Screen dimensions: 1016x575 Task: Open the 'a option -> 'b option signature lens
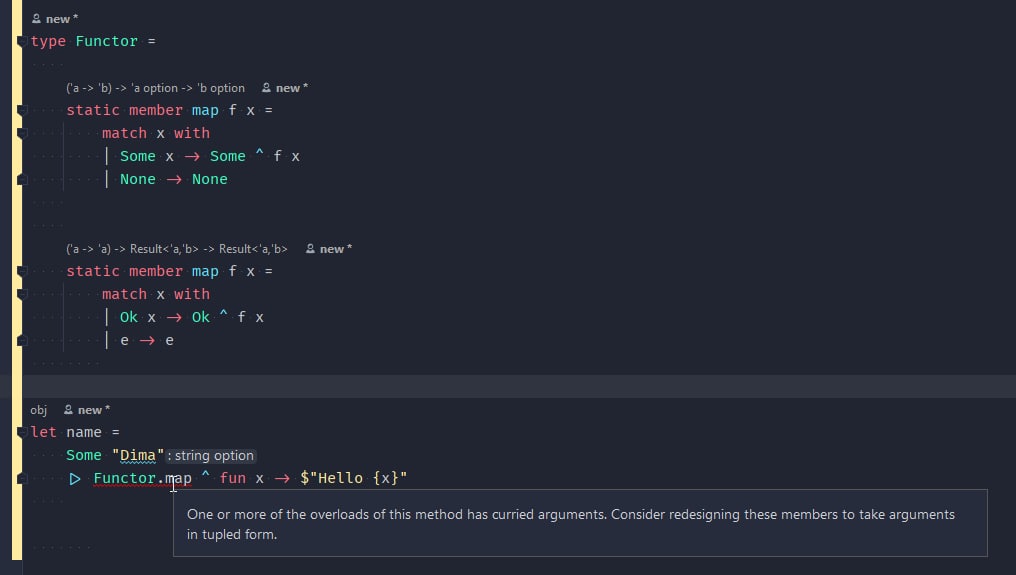[156, 88]
